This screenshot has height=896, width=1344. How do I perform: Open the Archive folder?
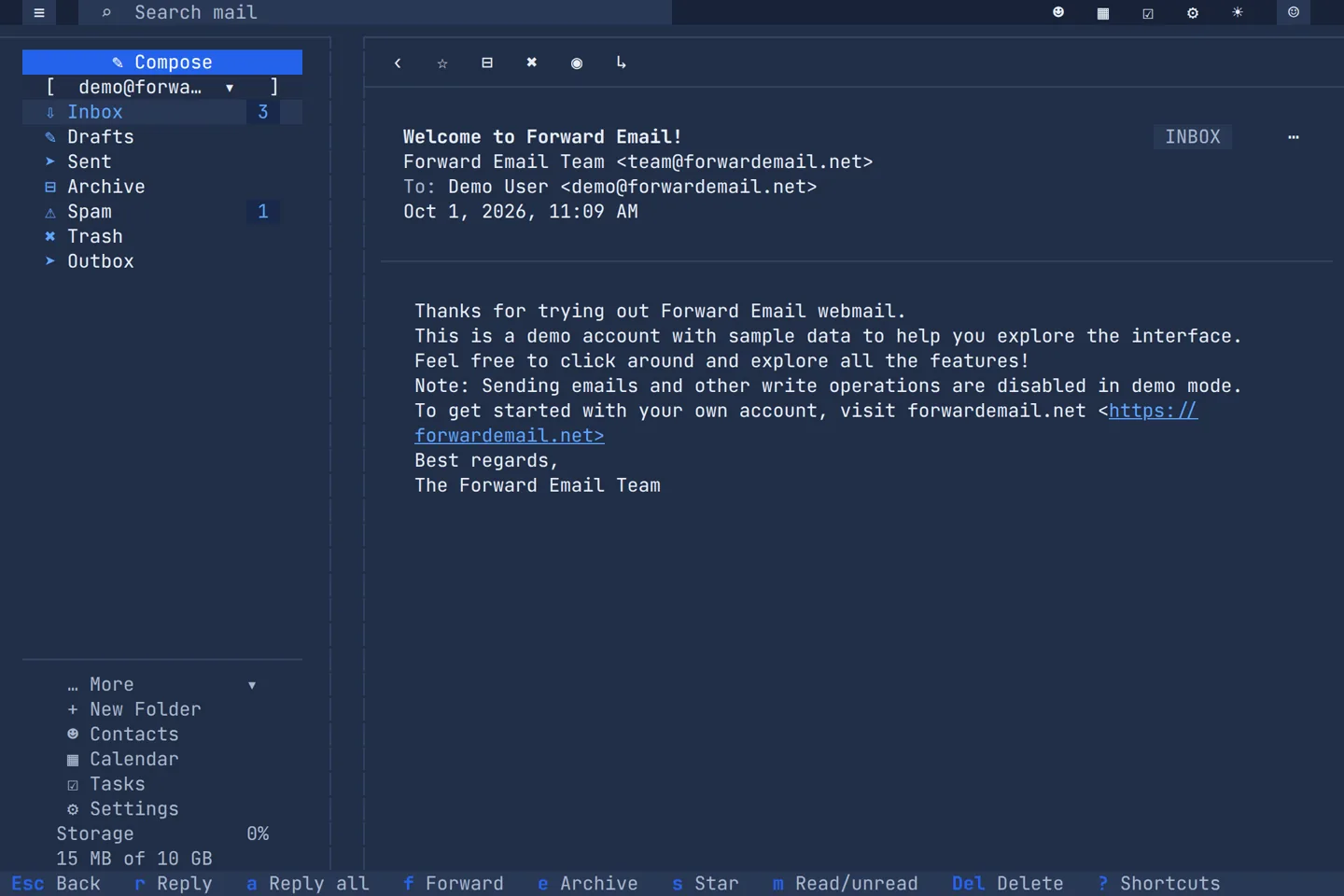162,187
